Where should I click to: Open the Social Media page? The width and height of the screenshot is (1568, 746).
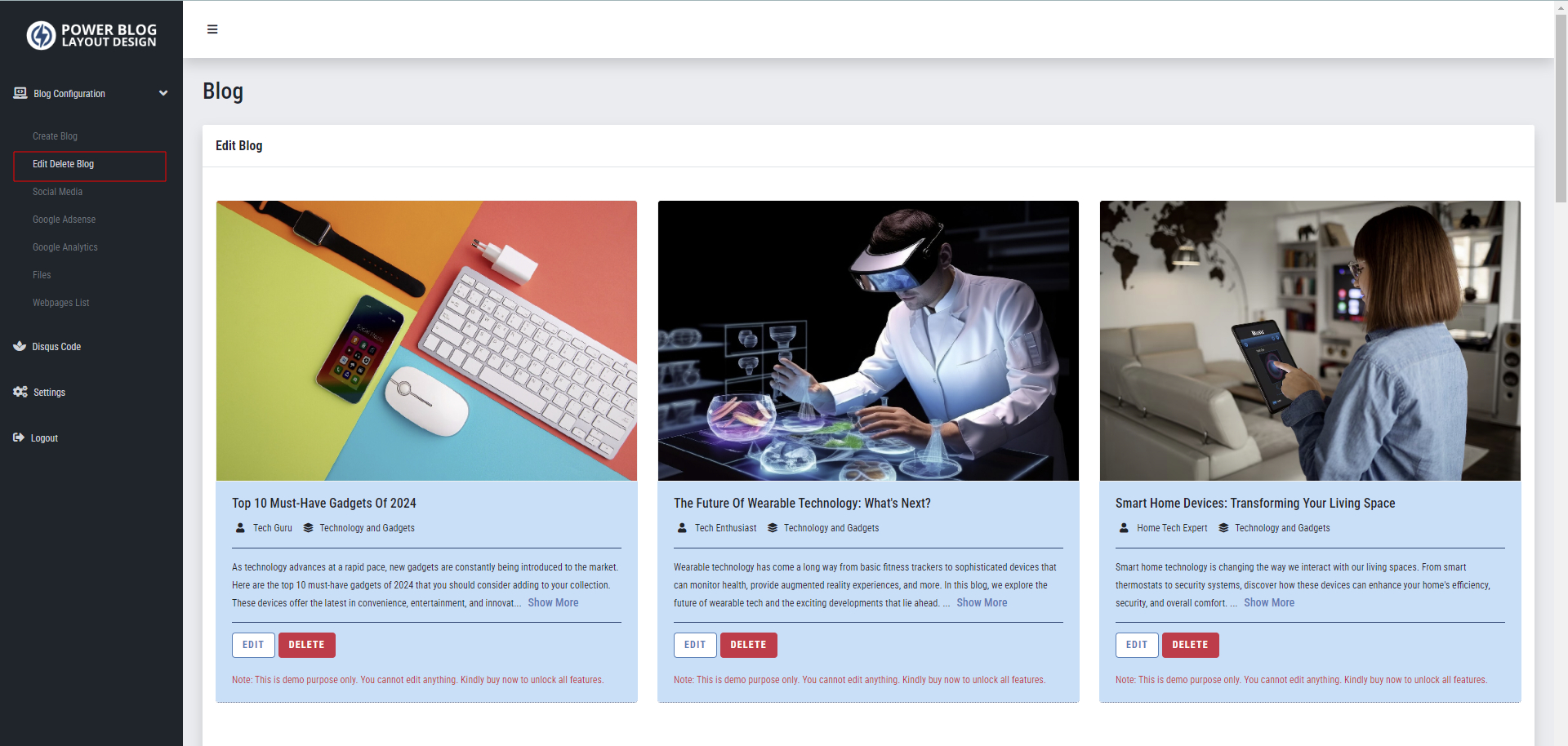click(x=57, y=192)
